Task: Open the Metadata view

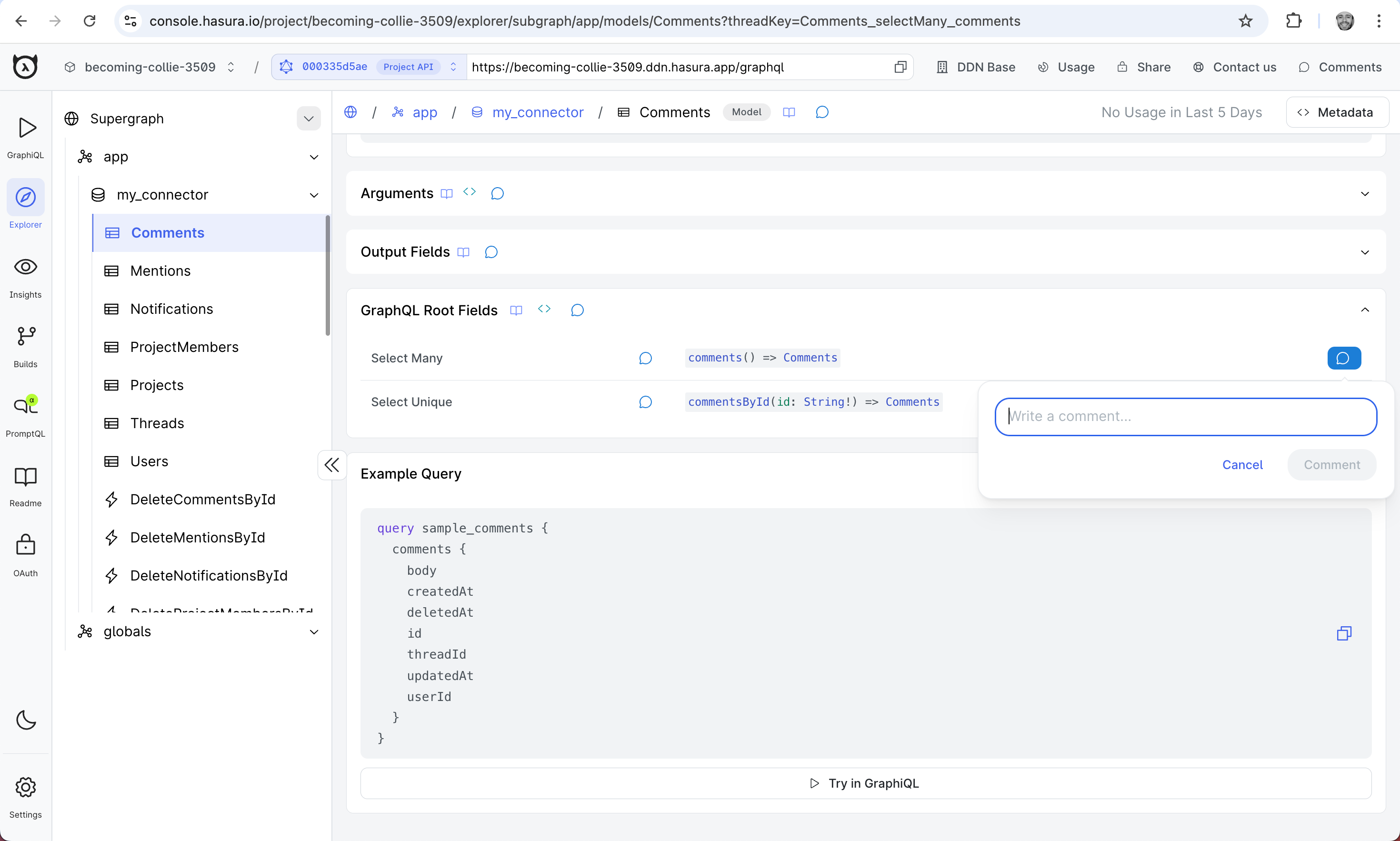Action: coord(1337,111)
